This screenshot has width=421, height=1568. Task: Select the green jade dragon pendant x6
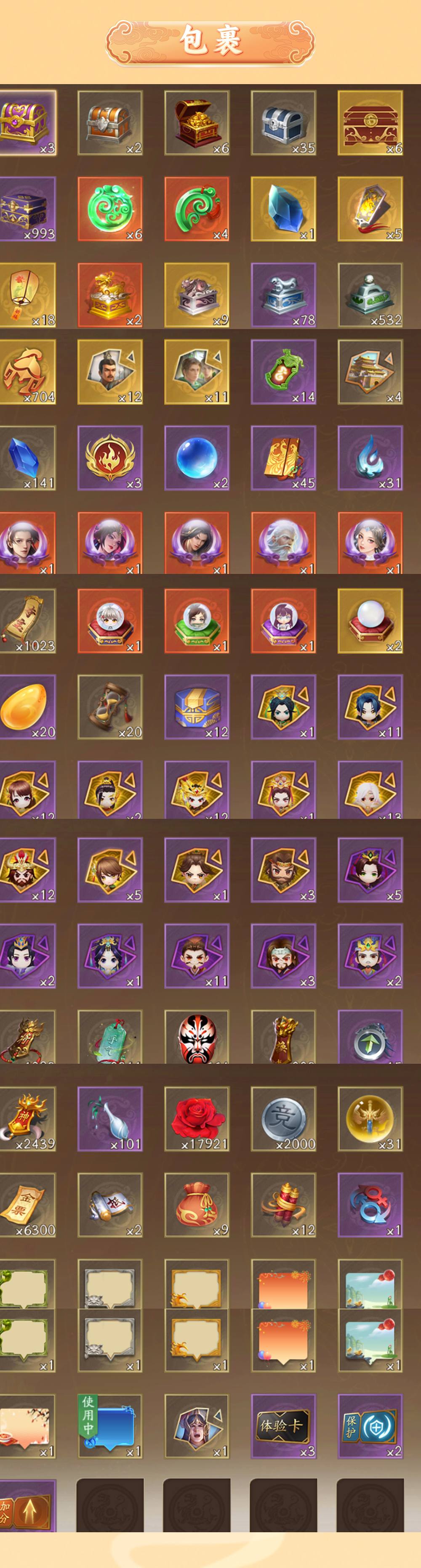tap(110, 209)
